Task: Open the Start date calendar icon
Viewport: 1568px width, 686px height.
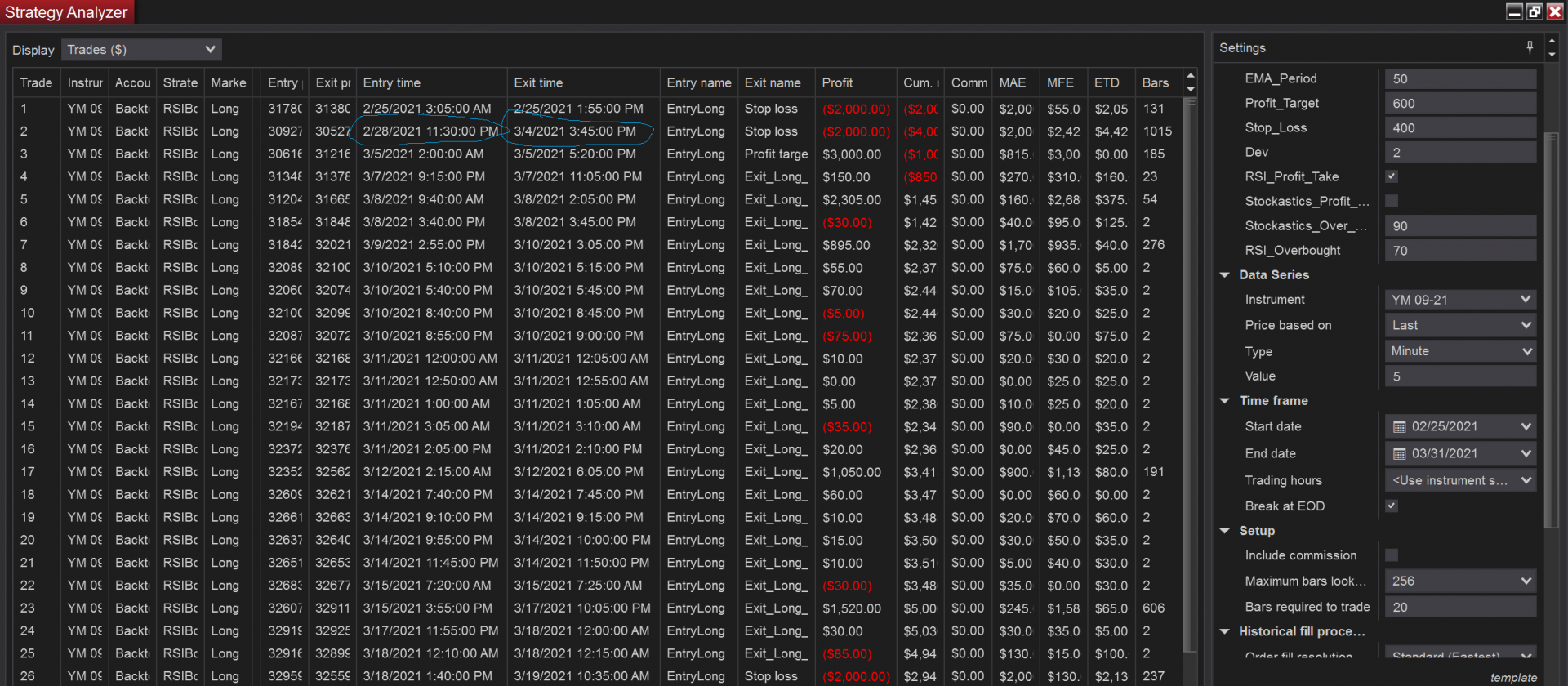Action: tap(1399, 426)
